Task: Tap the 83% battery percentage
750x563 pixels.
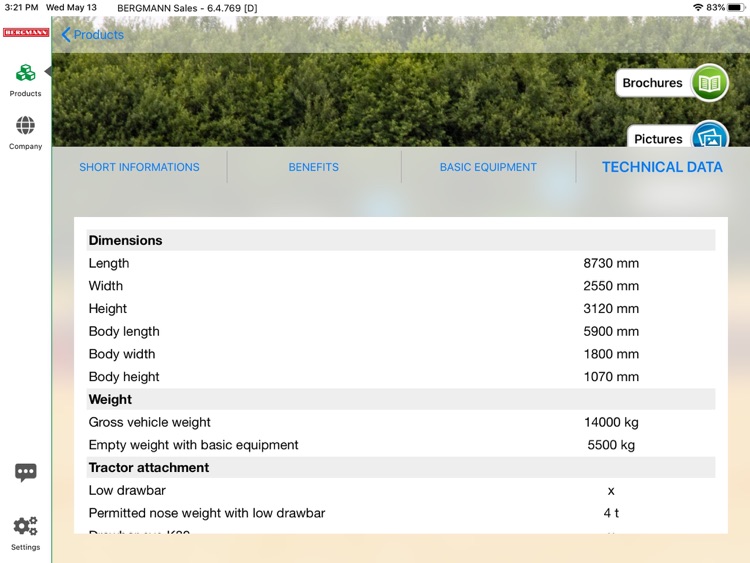Action: tap(715, 7)
